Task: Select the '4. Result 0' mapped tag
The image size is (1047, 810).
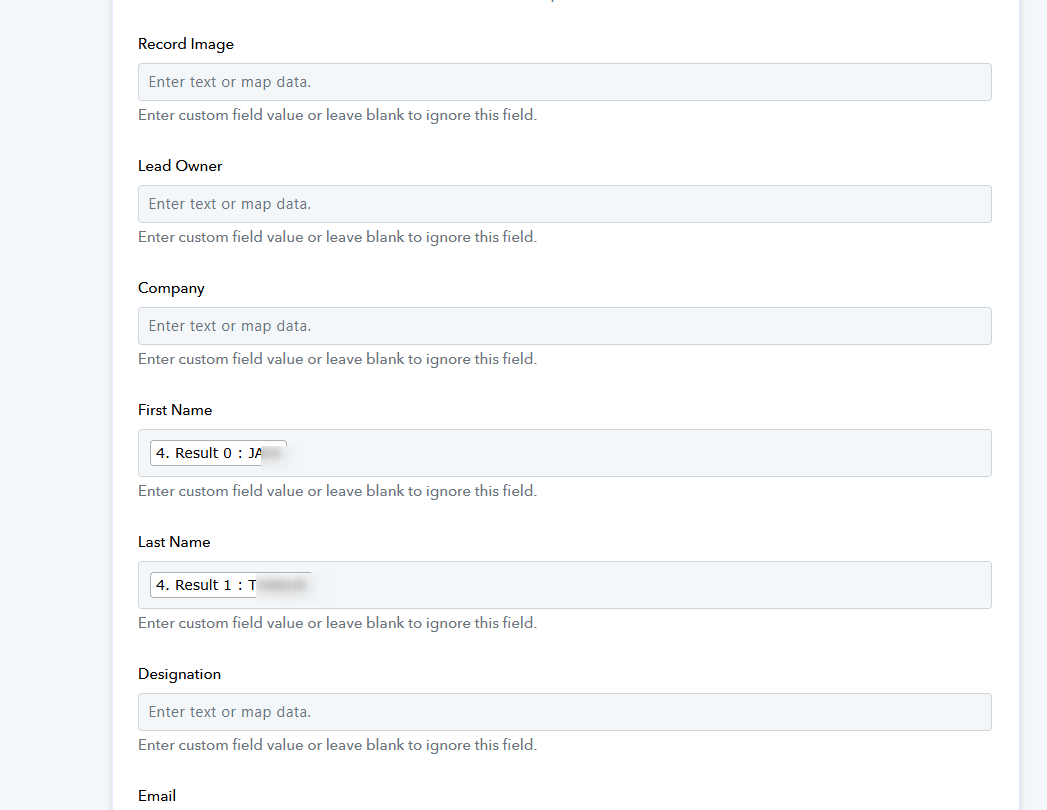Action: (x=218, y=453)
